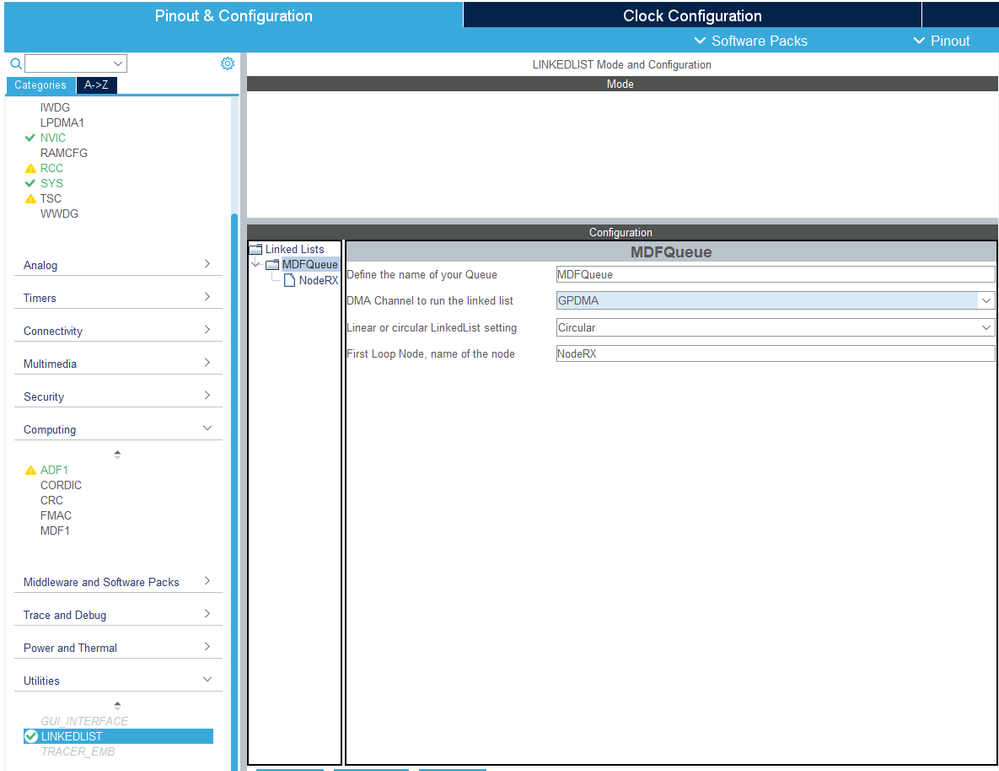Open the settings gear icon
The height and width of the screenshot is (771, 999).
coord(227,64)
